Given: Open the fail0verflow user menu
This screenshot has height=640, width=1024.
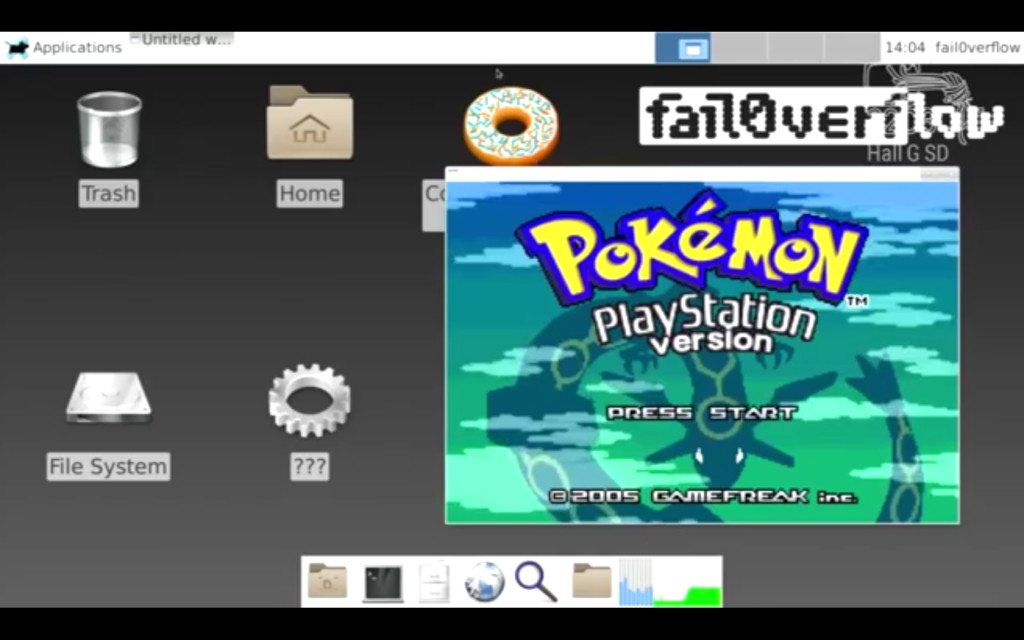Looking at the screenshot, I should pos(977,48).
